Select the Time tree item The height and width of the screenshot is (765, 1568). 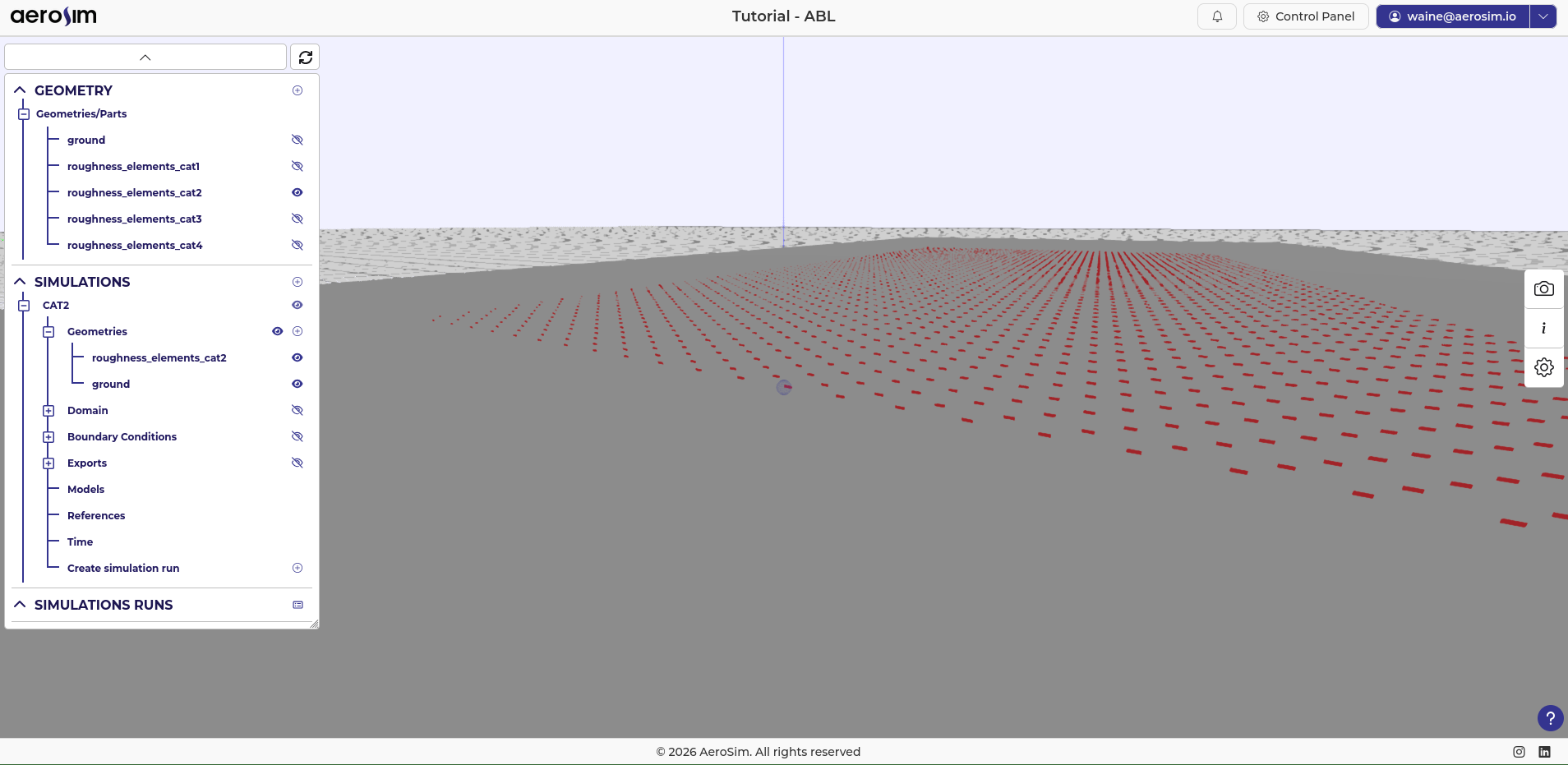pos(80,542)
